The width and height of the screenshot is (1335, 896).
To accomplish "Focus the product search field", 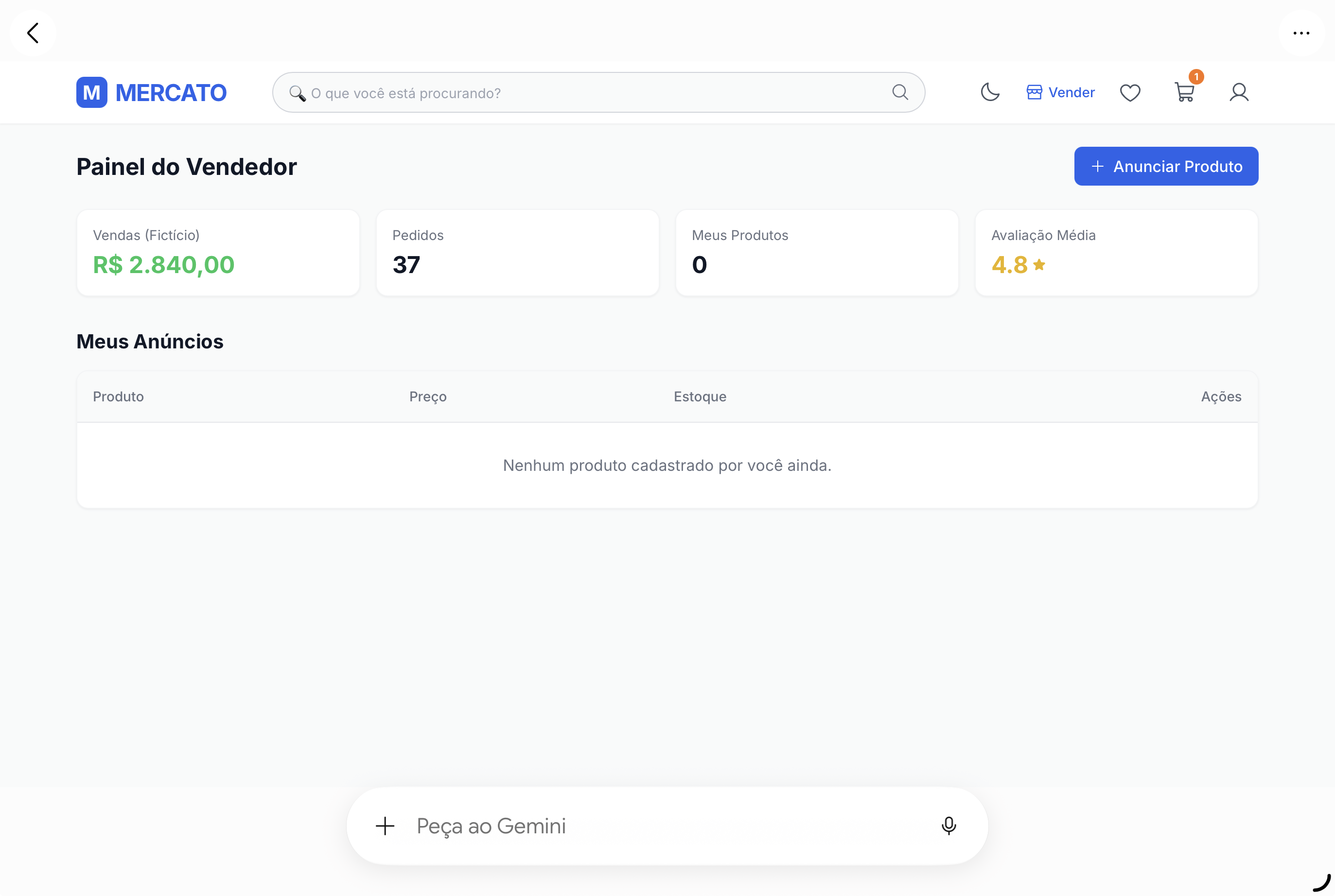I will pyautogui.click(x=598, y=93).
